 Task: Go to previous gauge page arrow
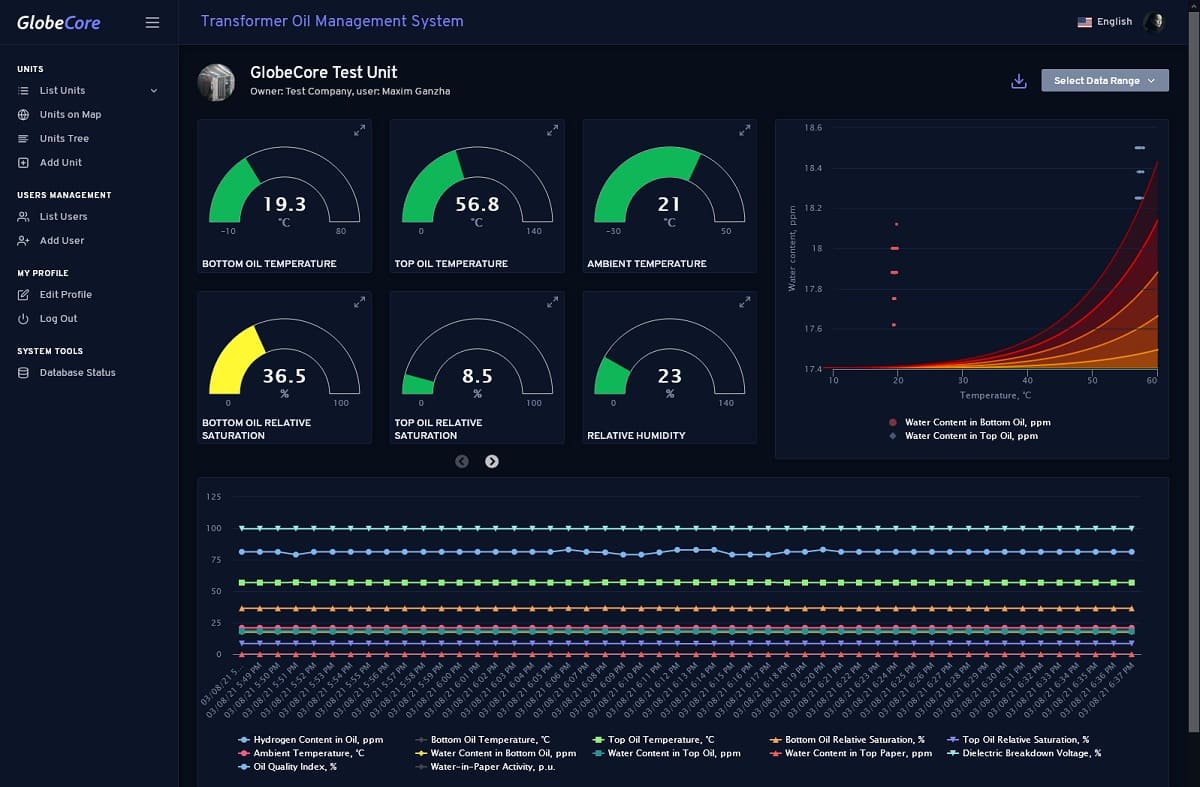462,461
